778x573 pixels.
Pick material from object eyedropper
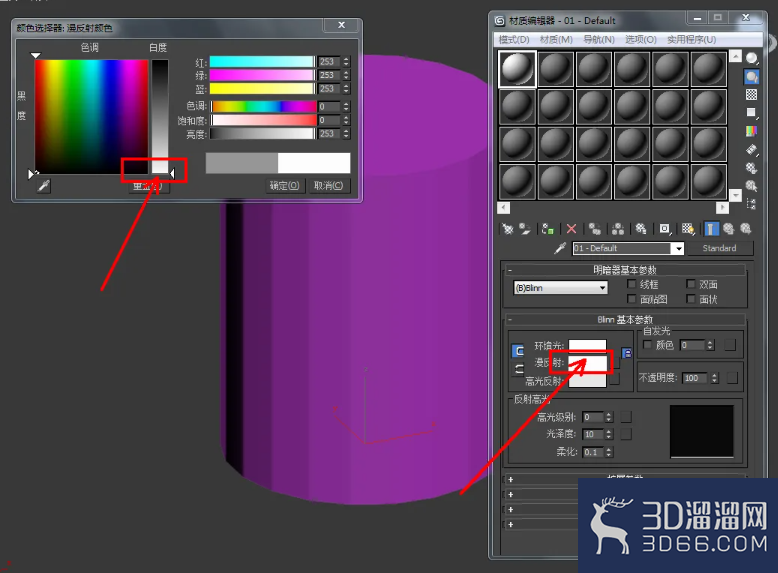point(560,248)
